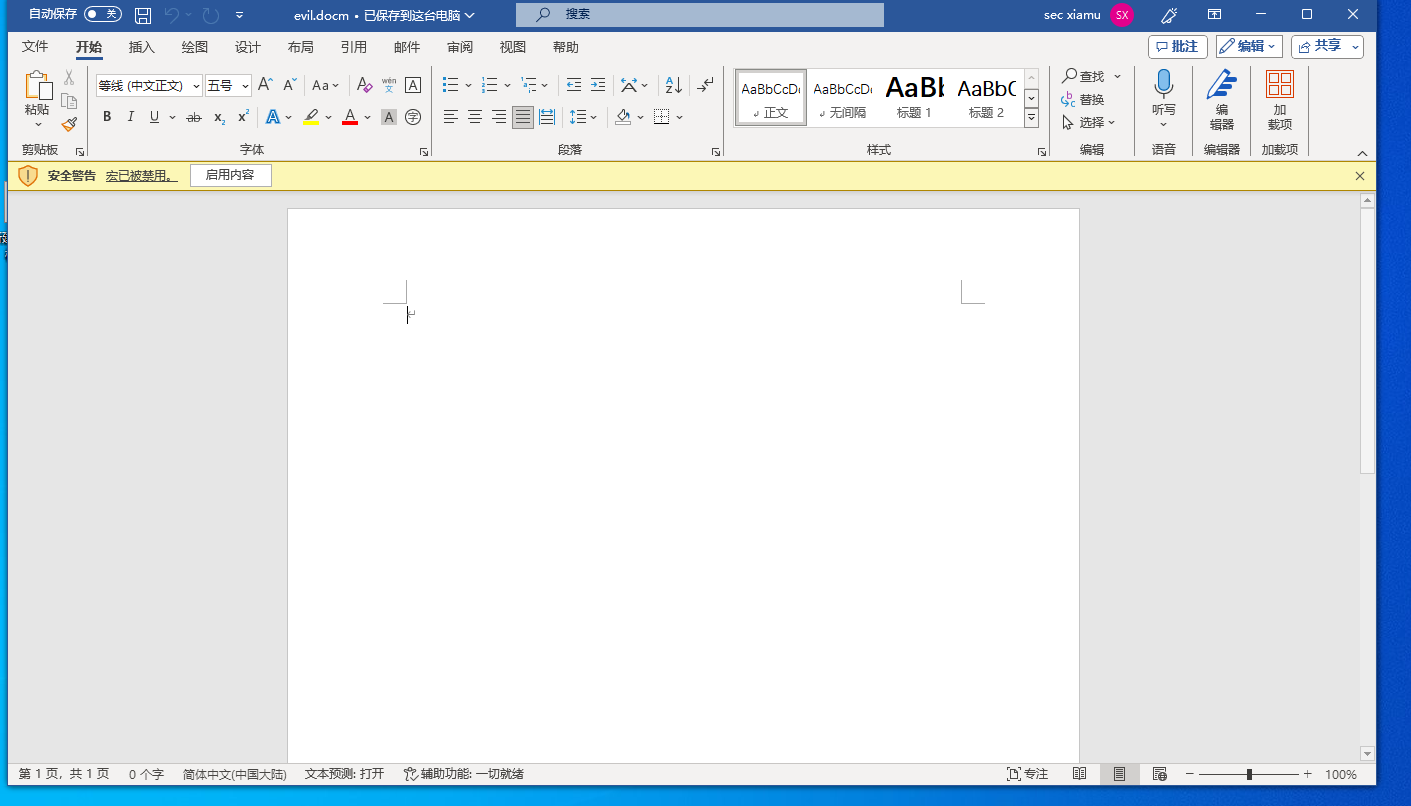This screenshot has width=1411, height=806.
Task: Click the Undo arrow in the title bar
Action: [x=172, y=15]
